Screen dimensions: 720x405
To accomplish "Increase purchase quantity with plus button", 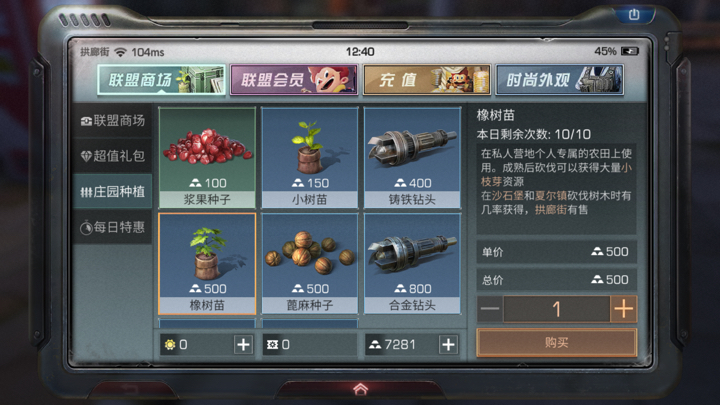I will click(624, 309).
